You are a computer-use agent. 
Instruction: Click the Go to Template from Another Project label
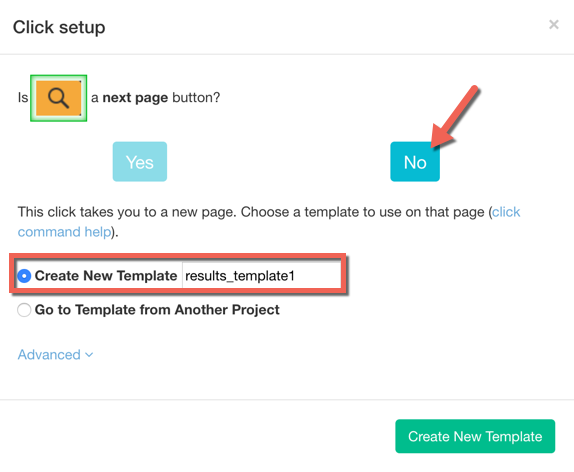[157, 310]
